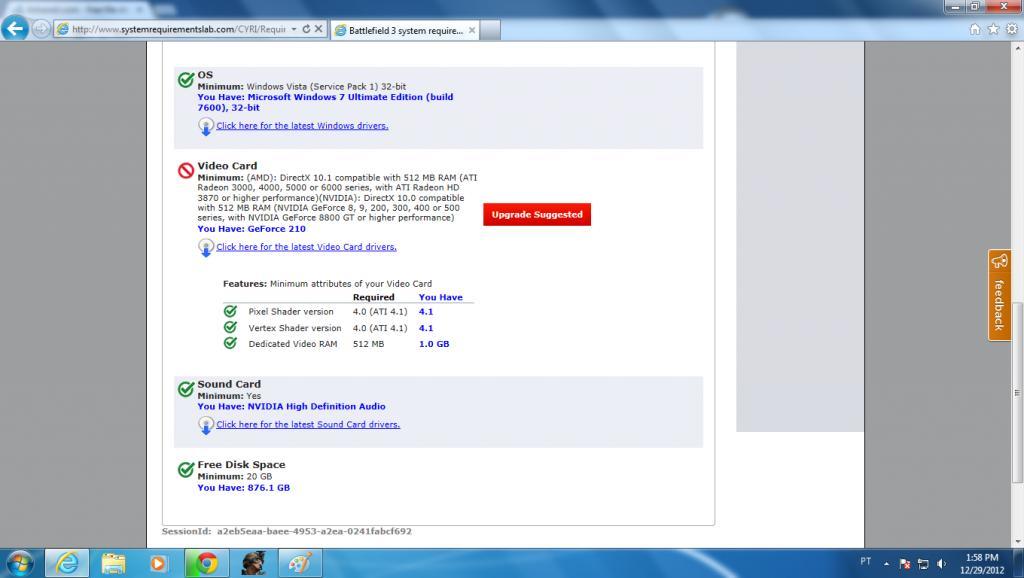Open the latest Sound Card drivers link
This screenshot has height=578, width=1024.
click(x=308, y=425)
